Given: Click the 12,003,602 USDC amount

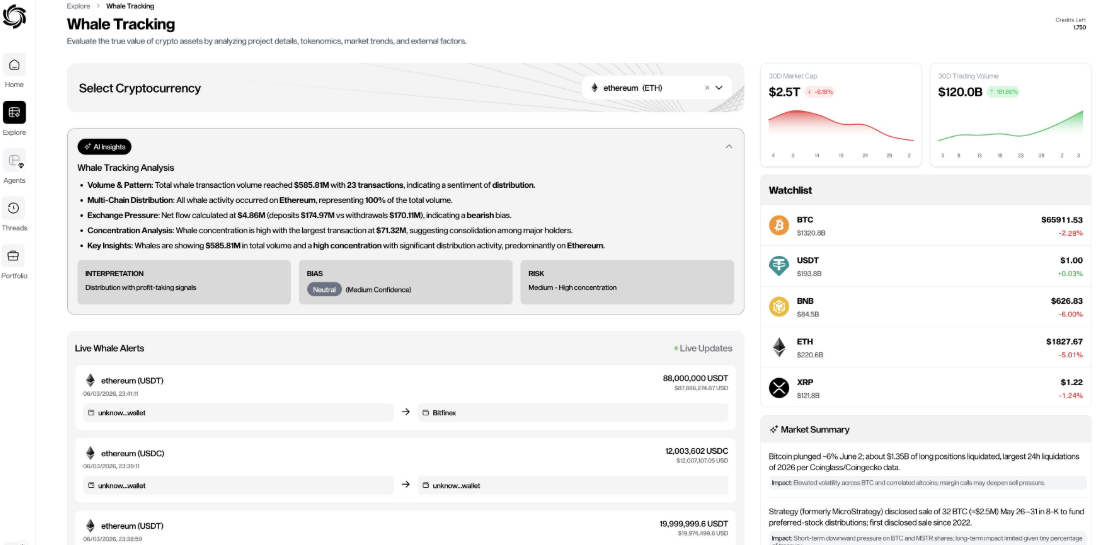Looking at the screenshot, I should coord(697,451).
